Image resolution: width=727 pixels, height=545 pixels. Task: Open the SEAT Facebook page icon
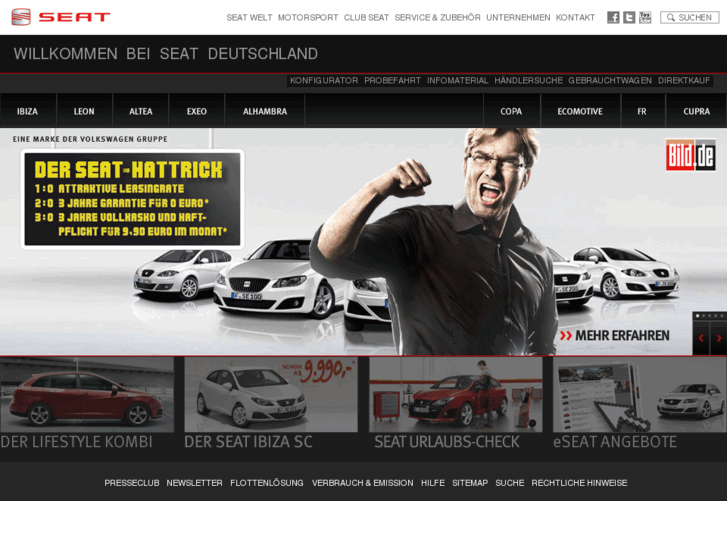[x=613, y=18]
